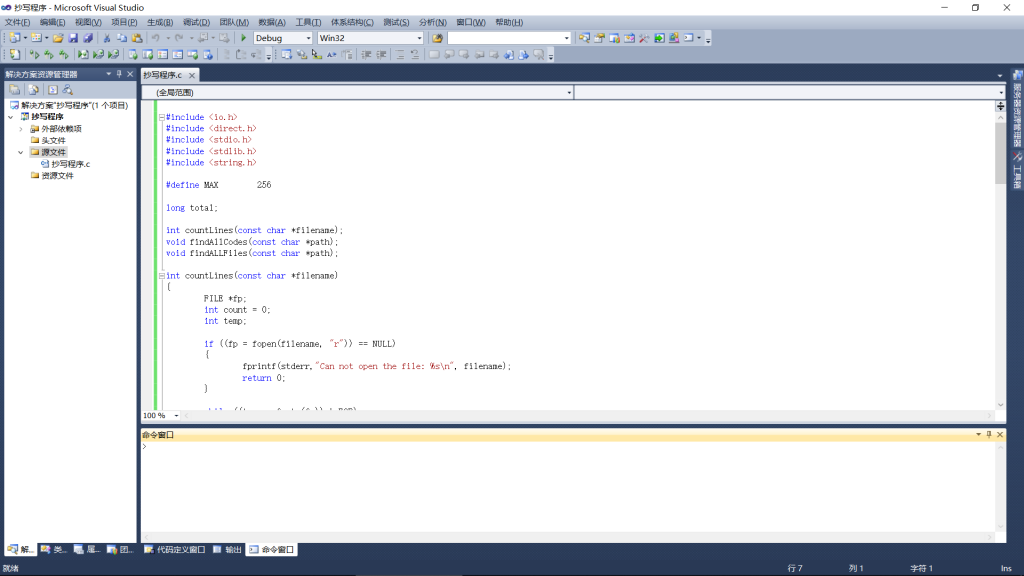Click the Add New Item toolbar icon
Image resolution: width=1024 pixels, height=576 pixels.
point(37,38)
